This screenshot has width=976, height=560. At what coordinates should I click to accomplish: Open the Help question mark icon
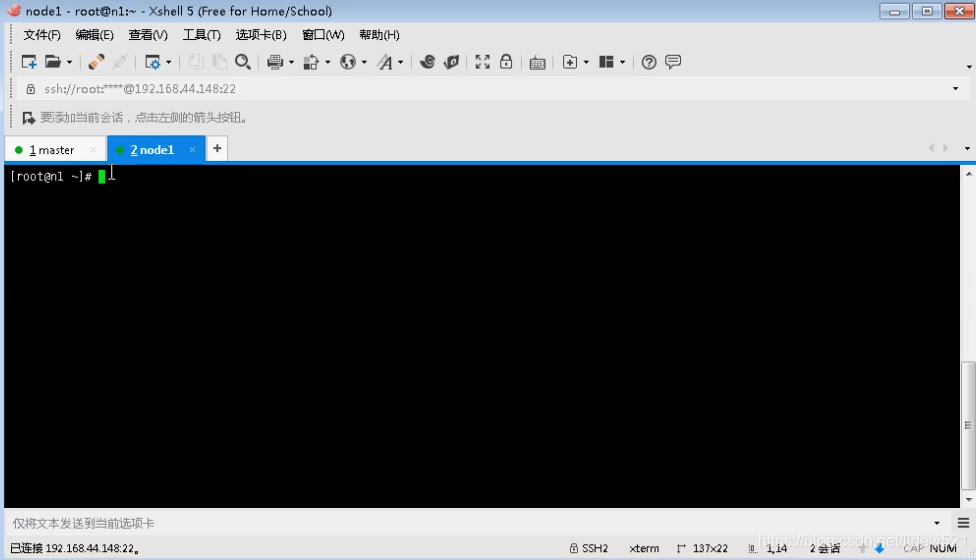click(649, 62)
